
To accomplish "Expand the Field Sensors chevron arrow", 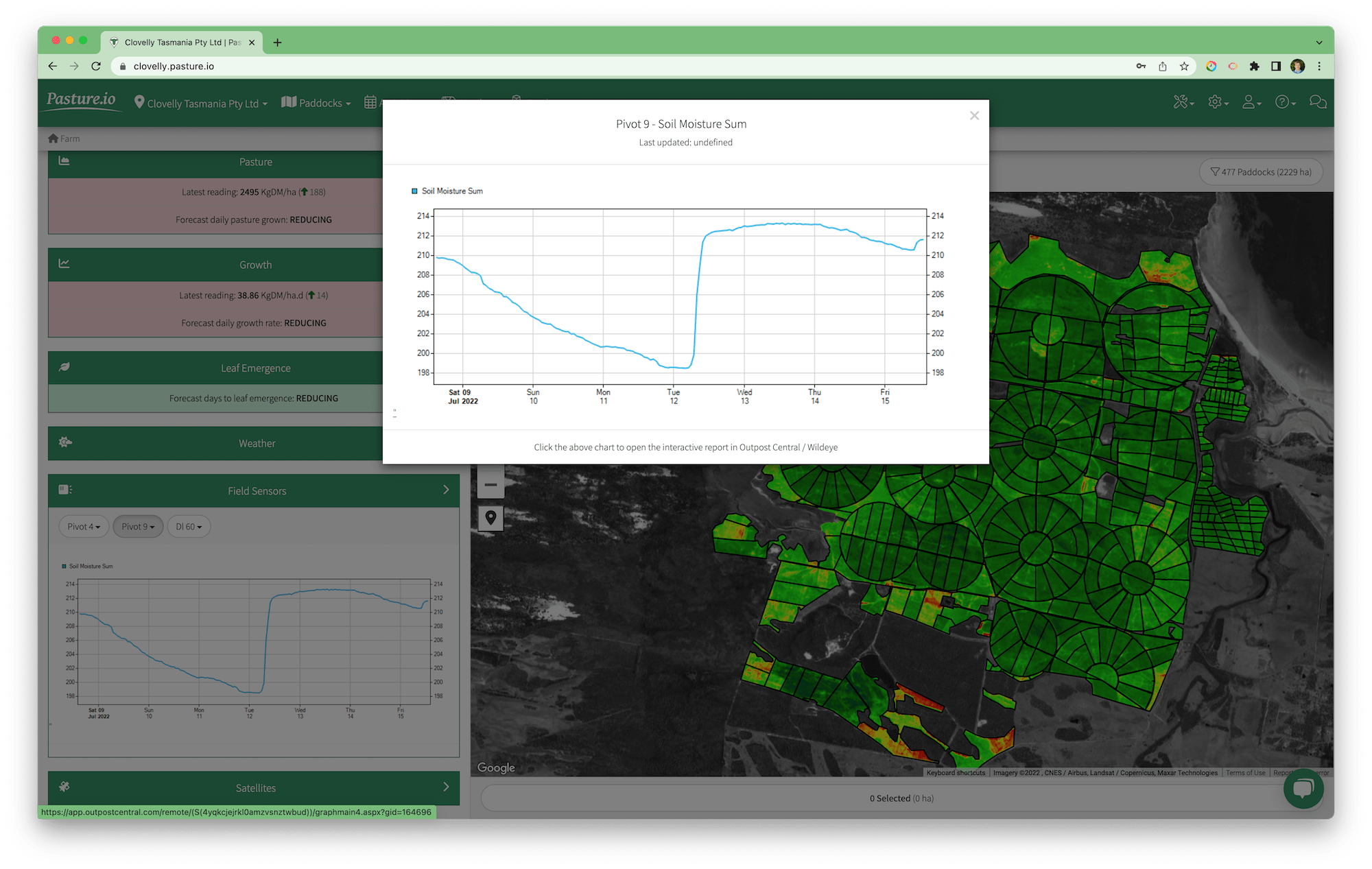I will click(x=446, y=490).
